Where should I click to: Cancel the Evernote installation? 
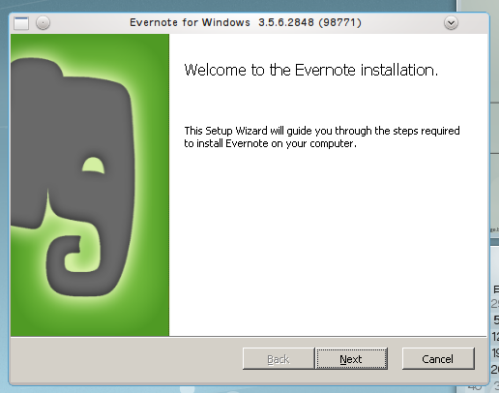(438, 359)
